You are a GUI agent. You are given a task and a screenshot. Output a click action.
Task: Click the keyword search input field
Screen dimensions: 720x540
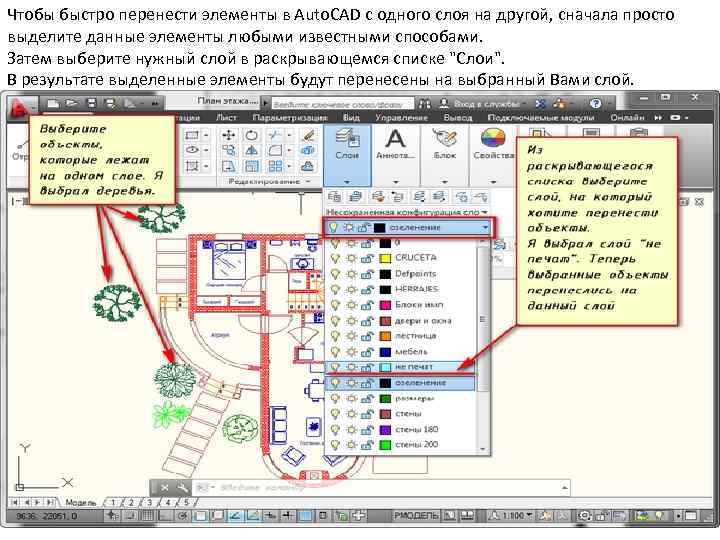point(342,104)
